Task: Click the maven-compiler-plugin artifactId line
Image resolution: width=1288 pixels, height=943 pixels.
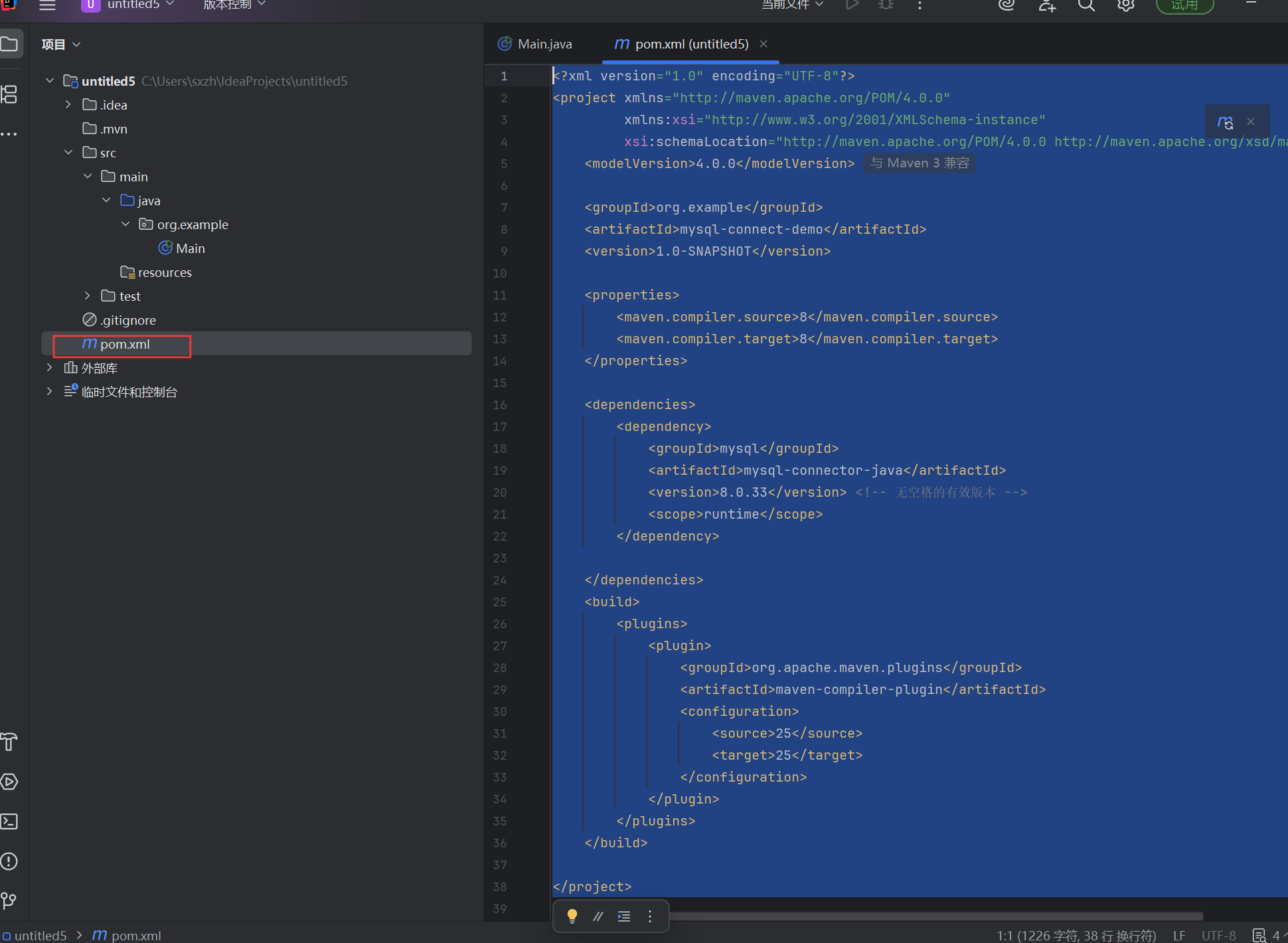Action: tap(863, 689)
